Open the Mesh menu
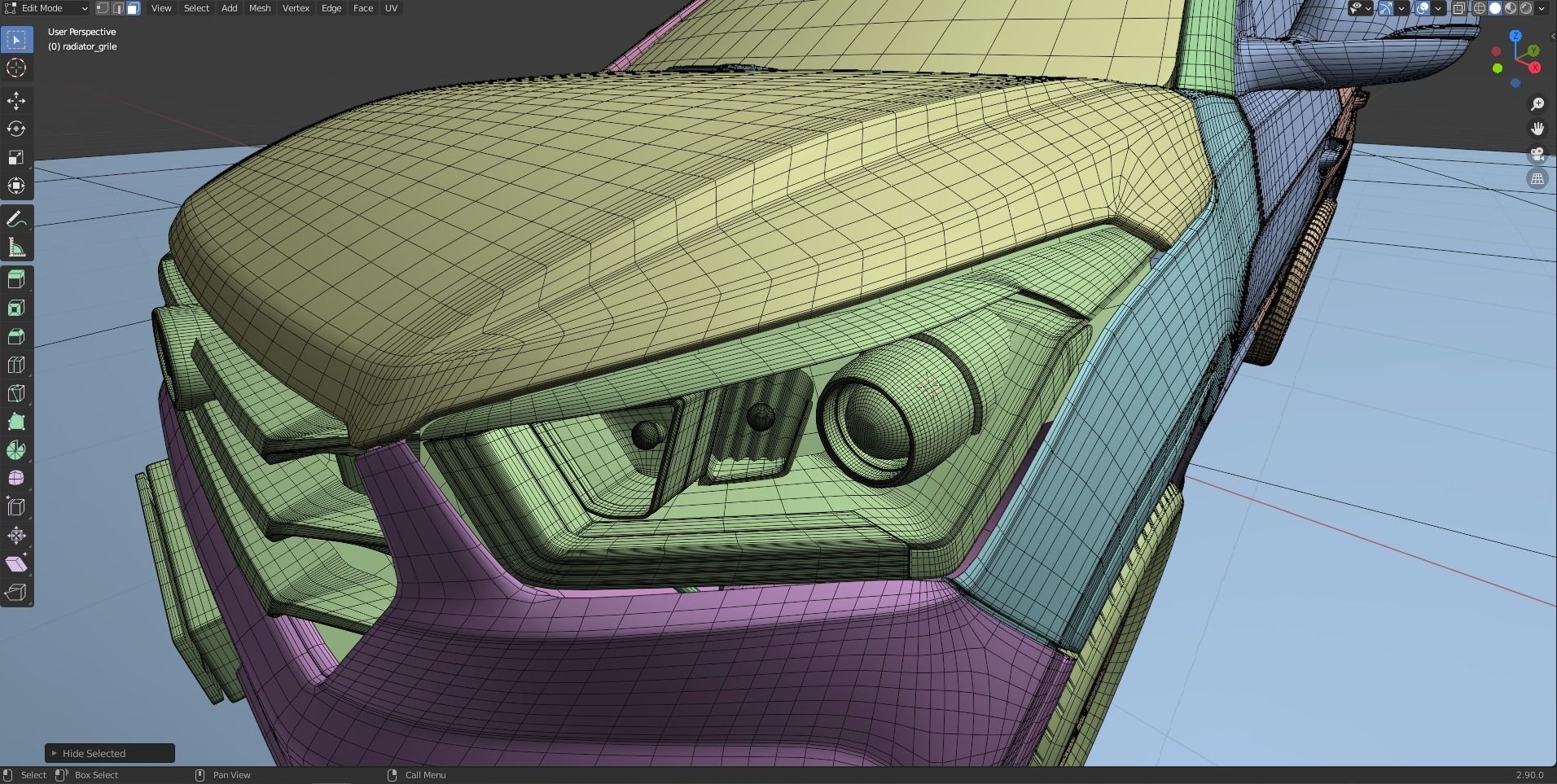Image resolution: width=1557 pixels, height=784 pixels. [x=259, y=8]
